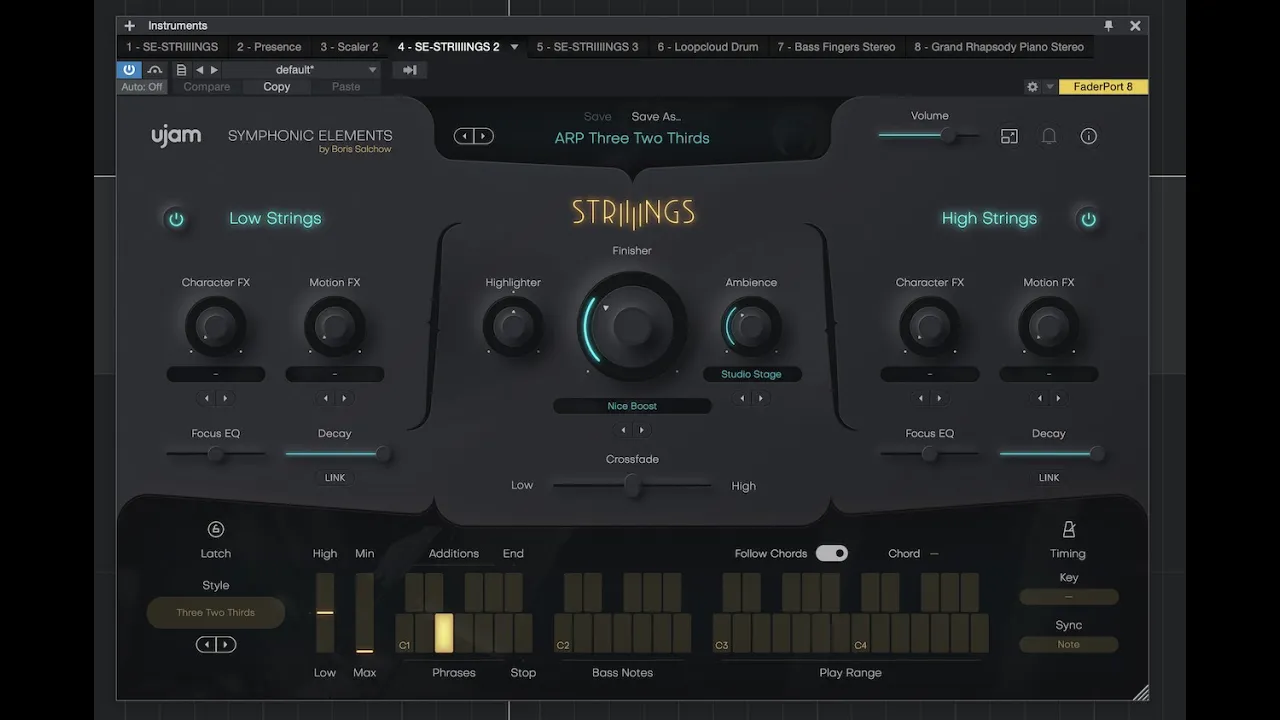Image resolution: width=1280 pixels, height=720 pixels.
Task: Open the Nice Boost finisher selector
Action: pyautogui.click(x=632, y=406)
